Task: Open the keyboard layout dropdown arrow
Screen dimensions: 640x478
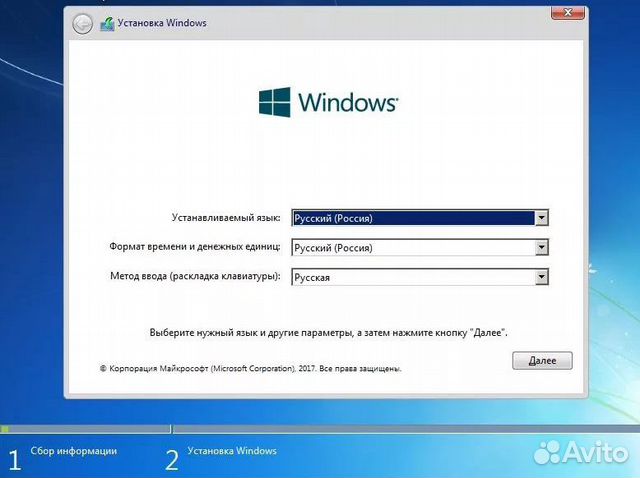Action: click(541, 277)
